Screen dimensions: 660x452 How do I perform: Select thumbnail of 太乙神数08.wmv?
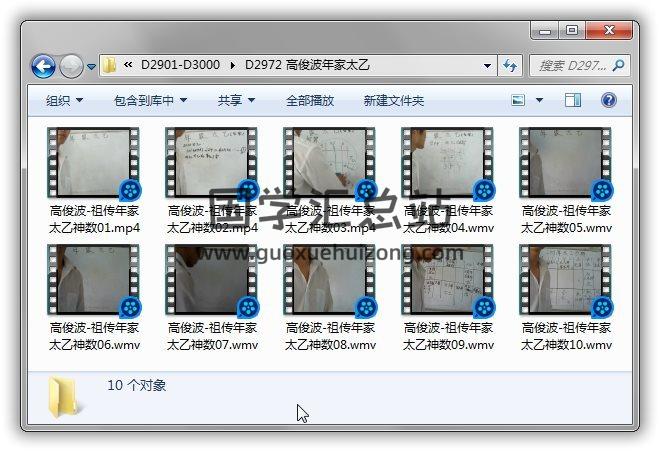[x=329, y=279]
